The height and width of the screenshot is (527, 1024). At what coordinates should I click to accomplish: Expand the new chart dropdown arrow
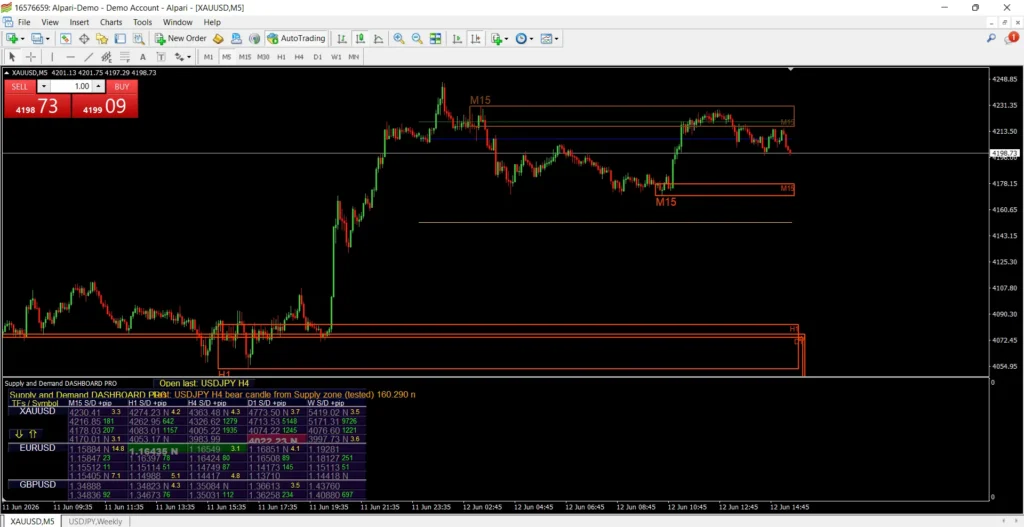point(24,39)
